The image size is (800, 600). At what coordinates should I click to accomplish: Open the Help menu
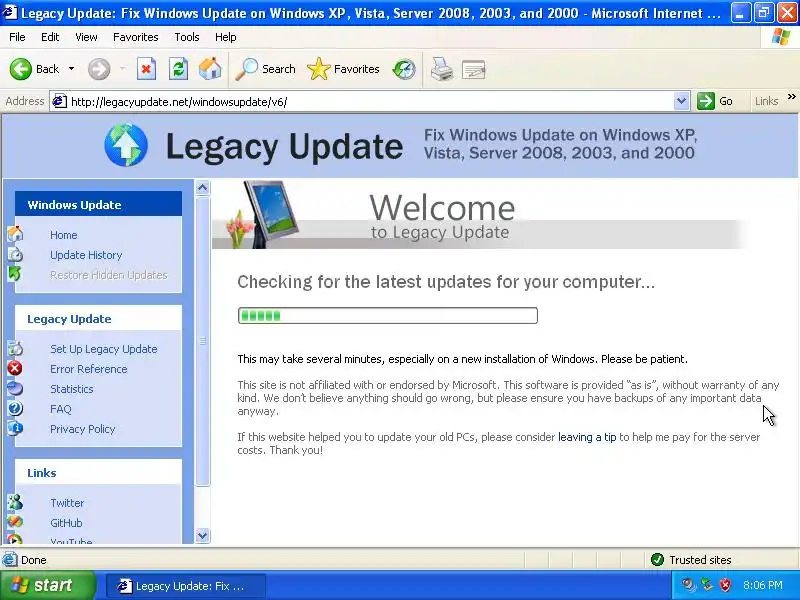point(226,37)
